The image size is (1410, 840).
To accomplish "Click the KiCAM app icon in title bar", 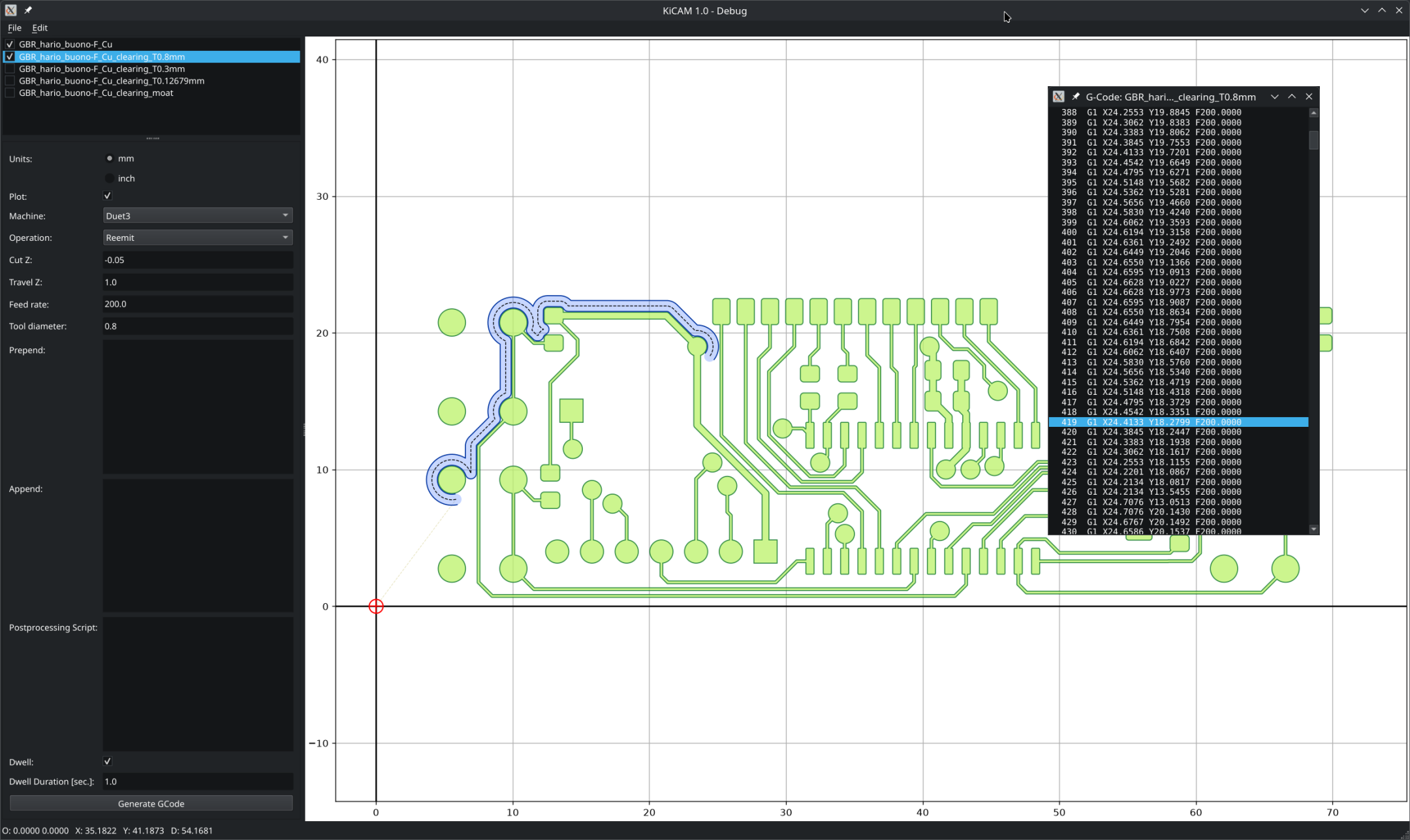I will pyautogui.click(x=11, y=10).
